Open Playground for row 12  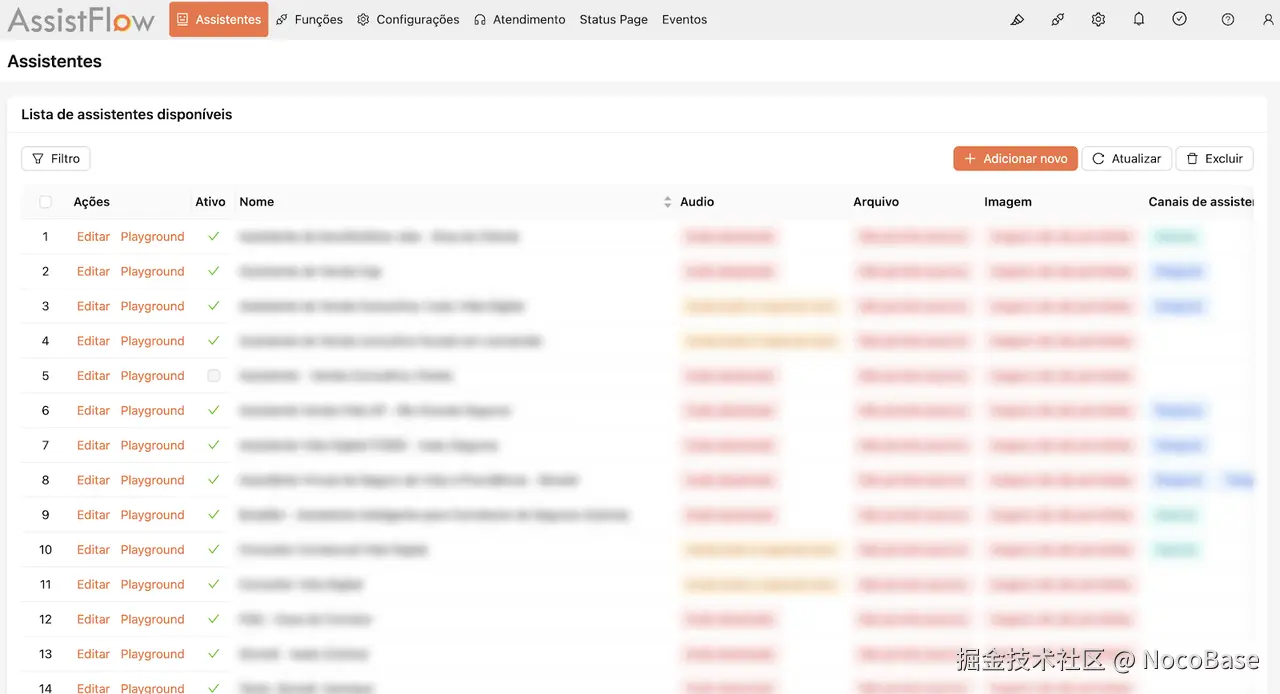click(x=152, y=619)
